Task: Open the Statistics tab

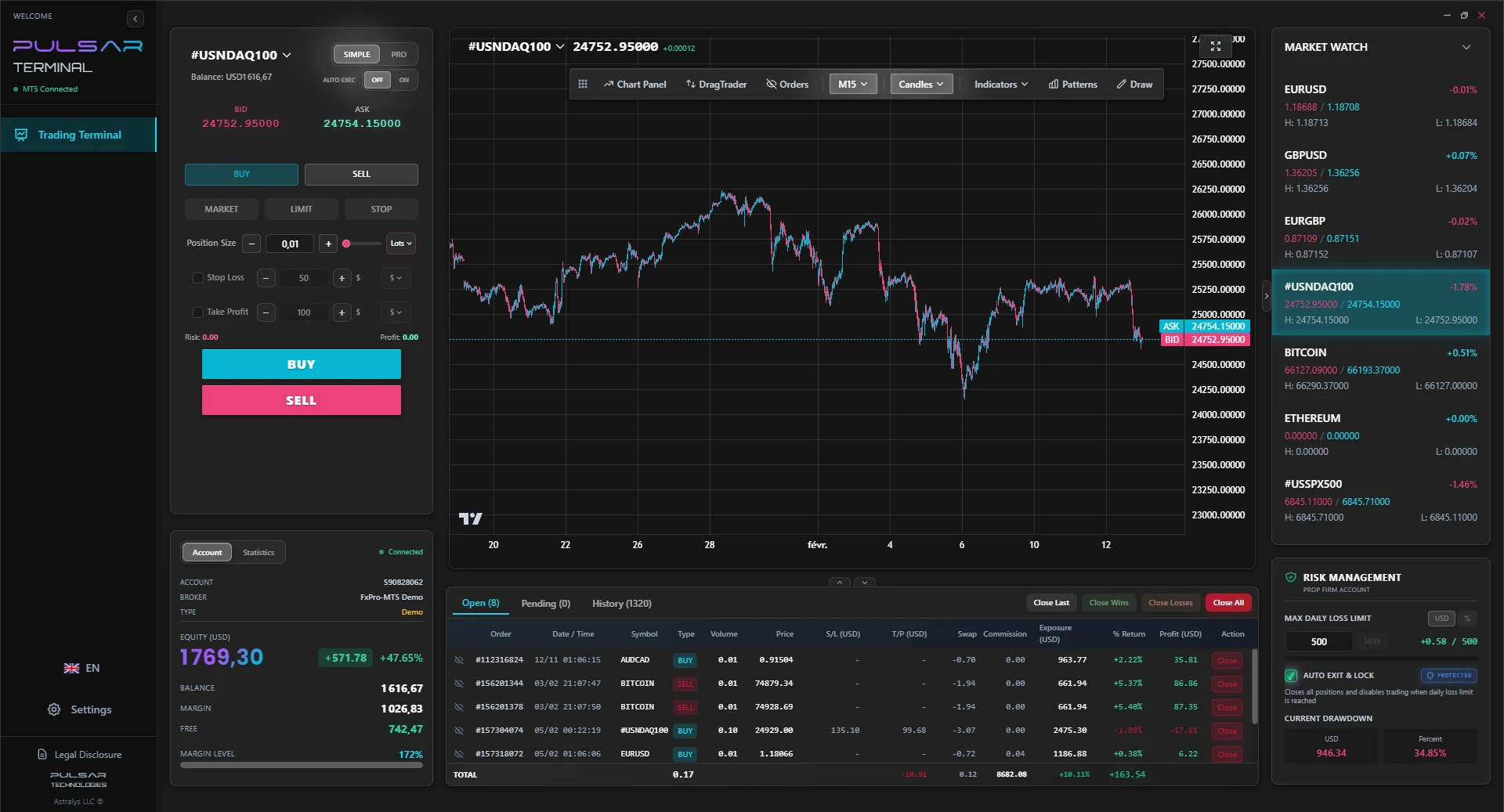Action: click(258, 553)
